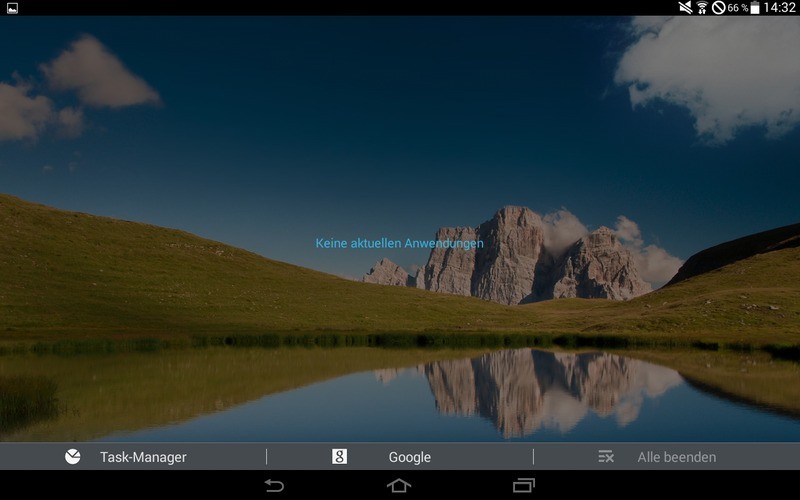
Task: Tap the Wi-Fi signal status icon
Action: click(x=702, y=7)
